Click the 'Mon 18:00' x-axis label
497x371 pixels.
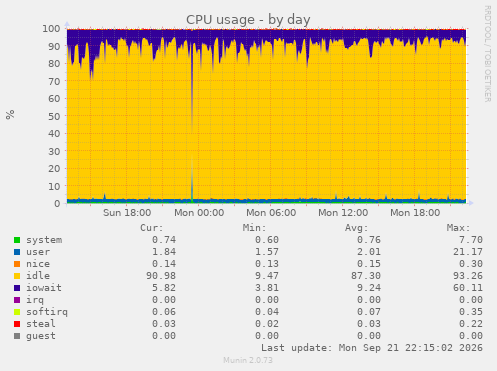(x=415, y=213)
